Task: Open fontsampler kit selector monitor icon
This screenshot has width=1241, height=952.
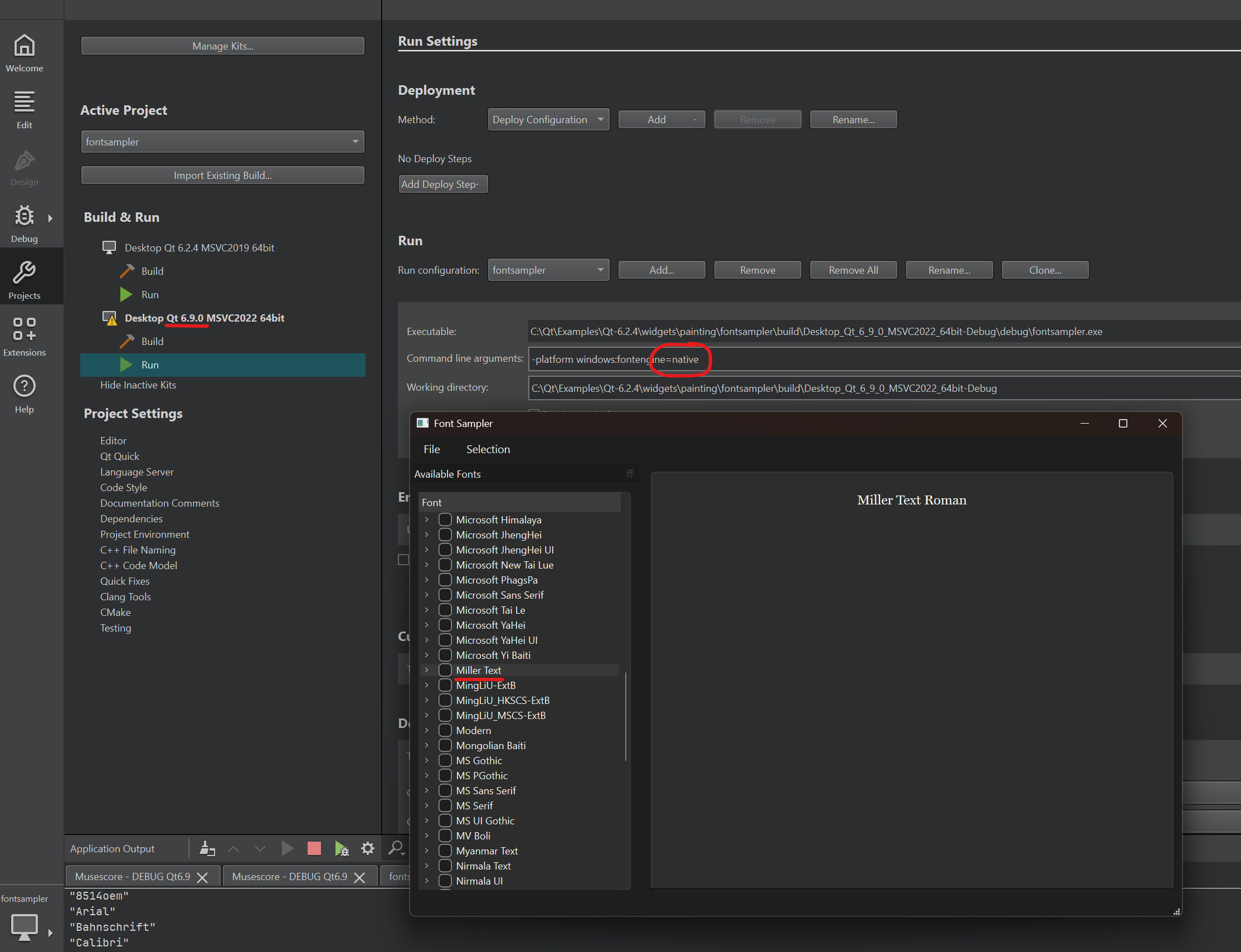Action: point(25,927)
